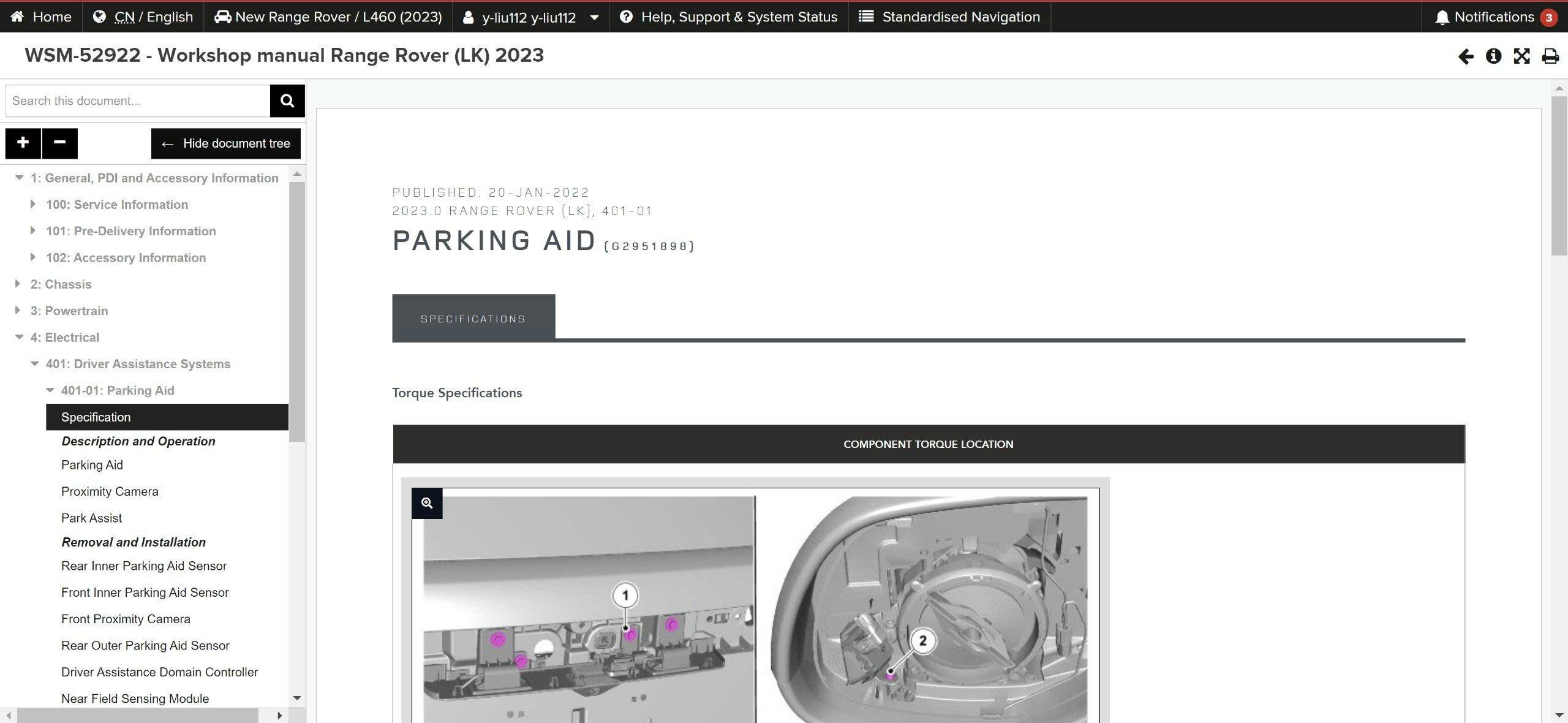Collapse the 4: Electrical section

click(x=18, y=337)
